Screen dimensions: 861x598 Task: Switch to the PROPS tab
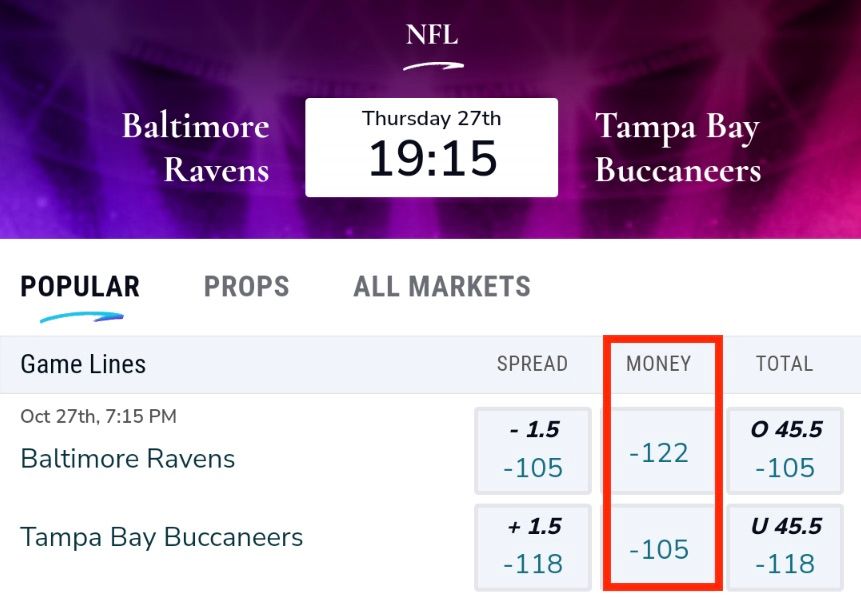pos(246,287)
